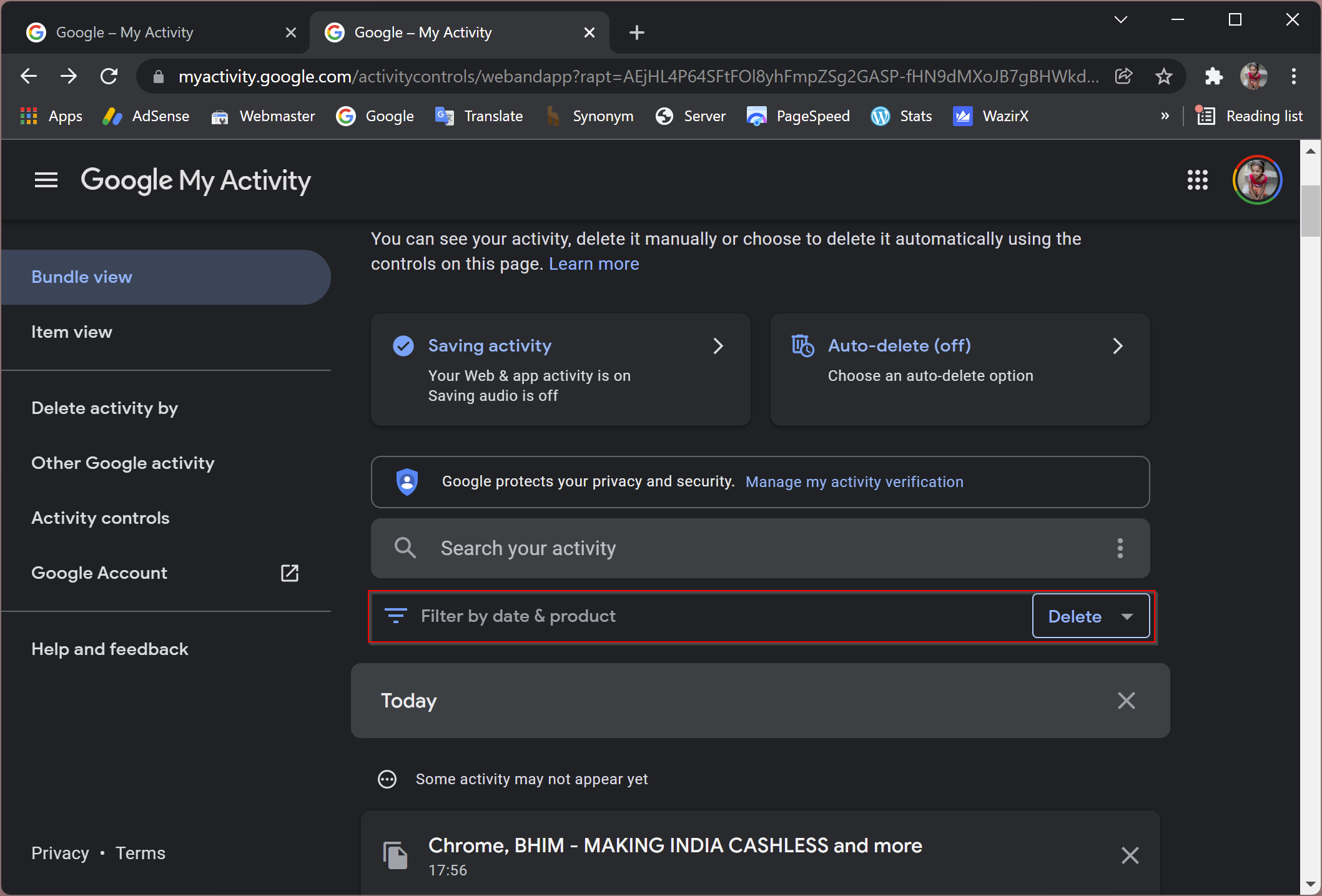Select Bundle view in the sidebar

click(x=165, y=277)
